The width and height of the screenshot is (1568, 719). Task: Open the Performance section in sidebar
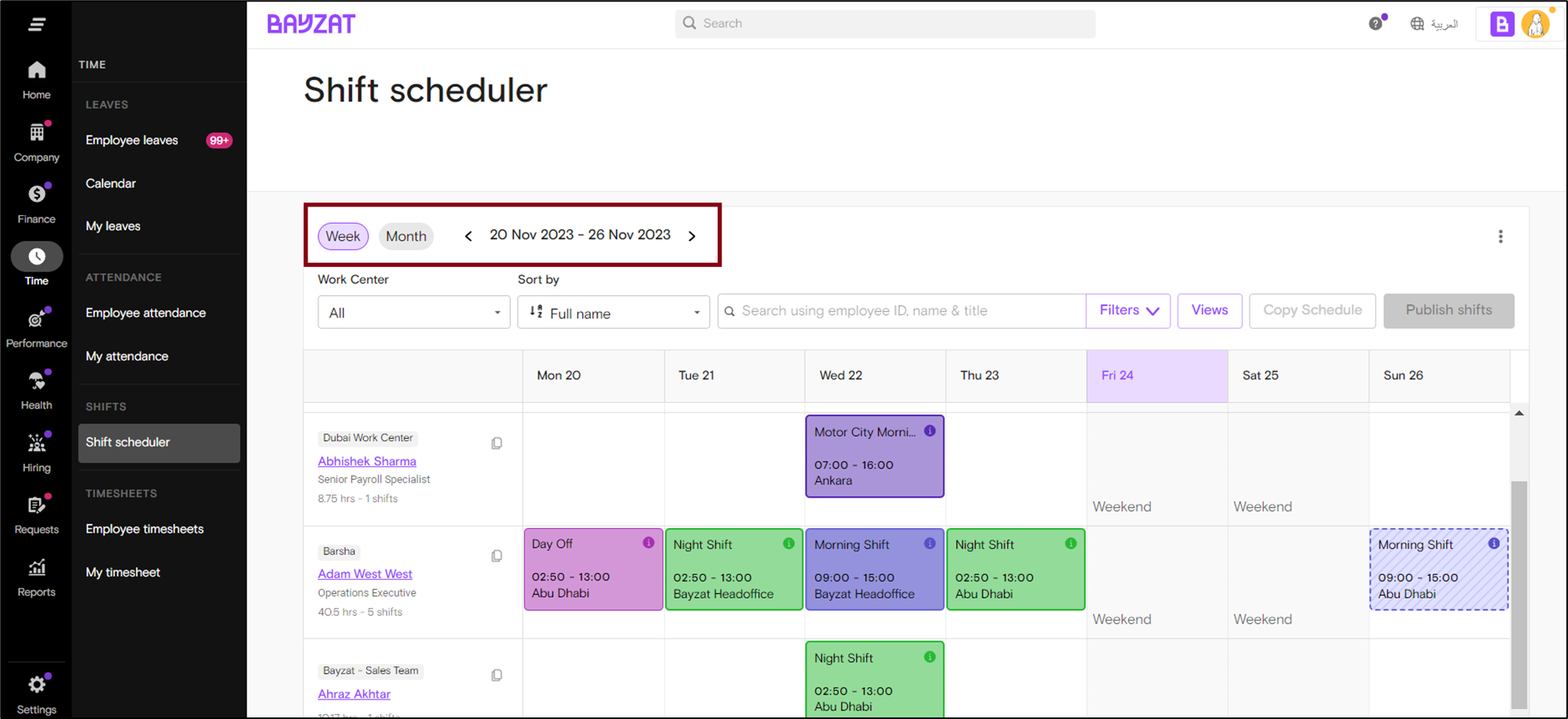click(36, 328)
